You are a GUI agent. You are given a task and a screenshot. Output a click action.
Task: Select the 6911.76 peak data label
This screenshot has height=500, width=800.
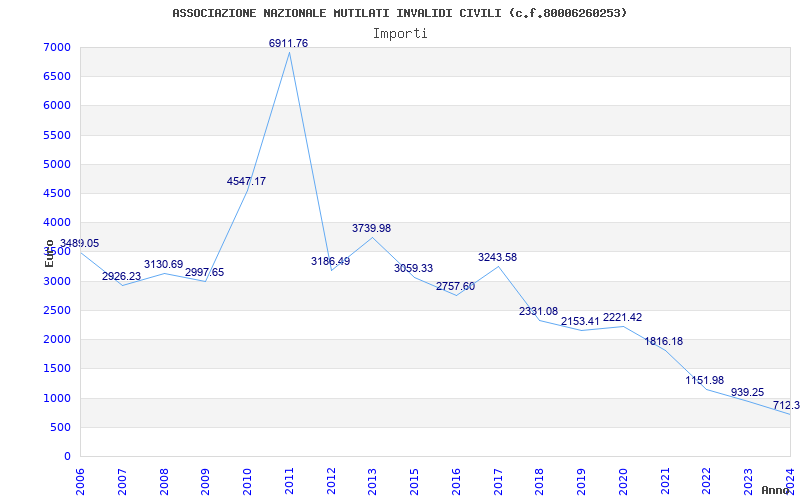point(288,43)
